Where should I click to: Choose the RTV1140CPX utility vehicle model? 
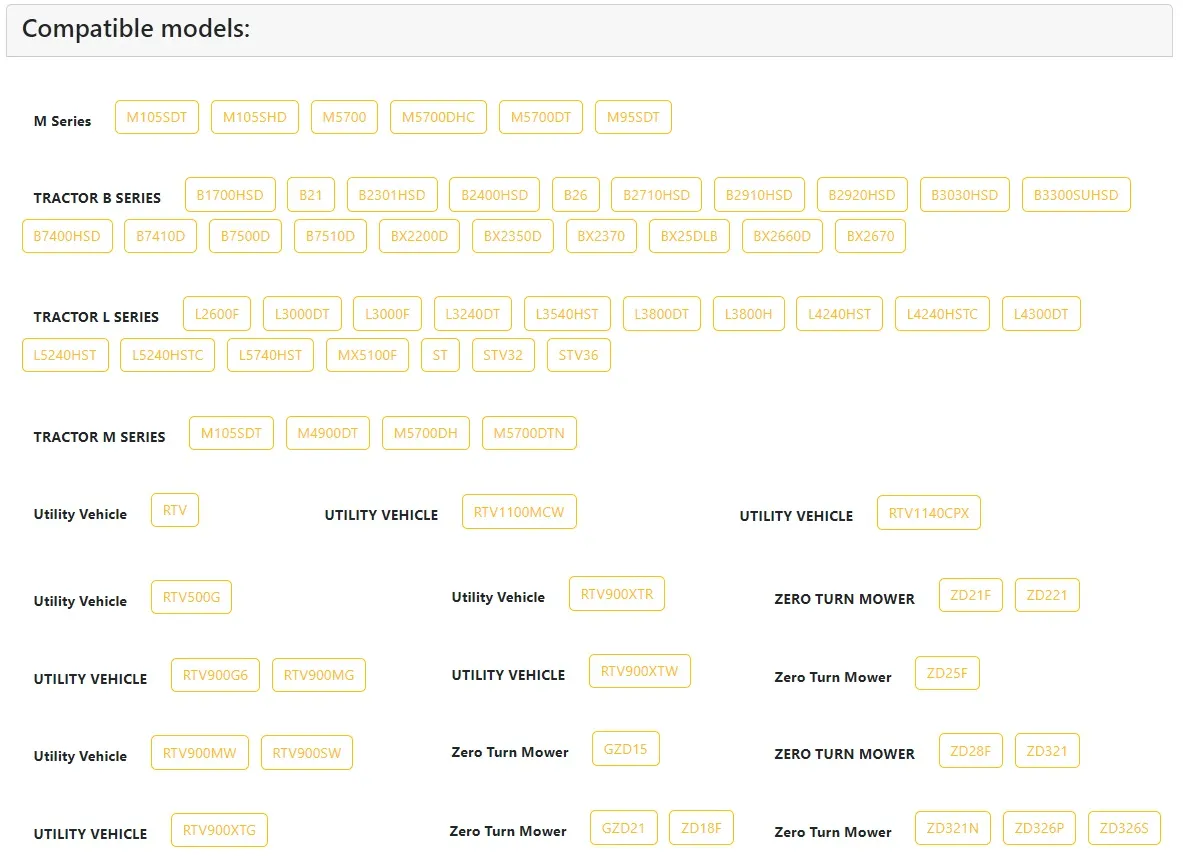coord(929,513)
